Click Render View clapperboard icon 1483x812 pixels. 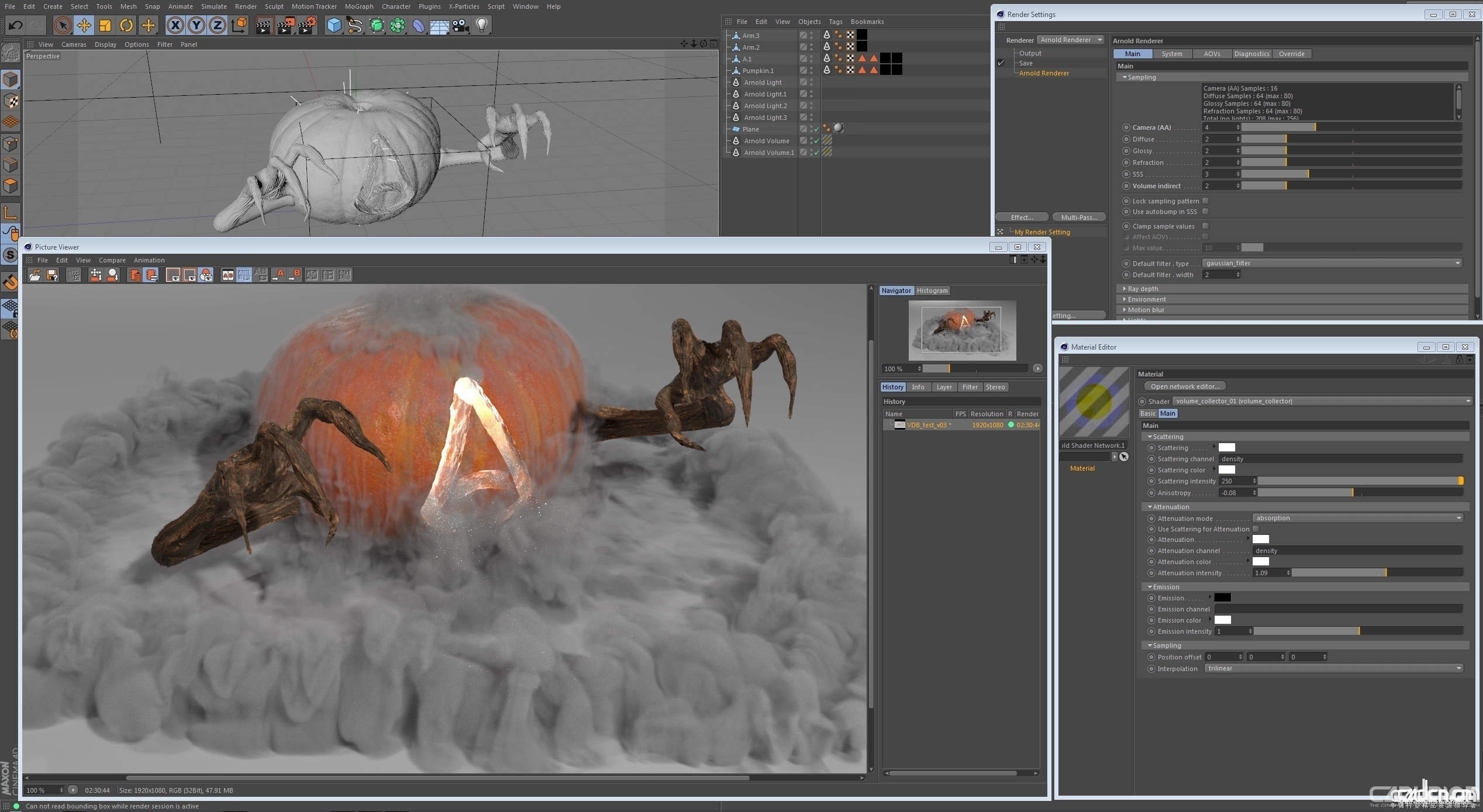[264, 25]
